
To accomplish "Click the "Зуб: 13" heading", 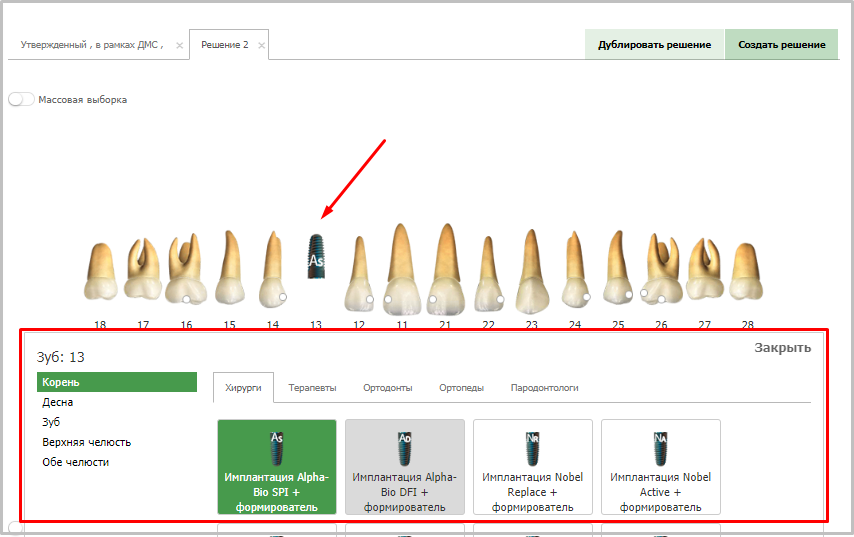I will (60, 357).
